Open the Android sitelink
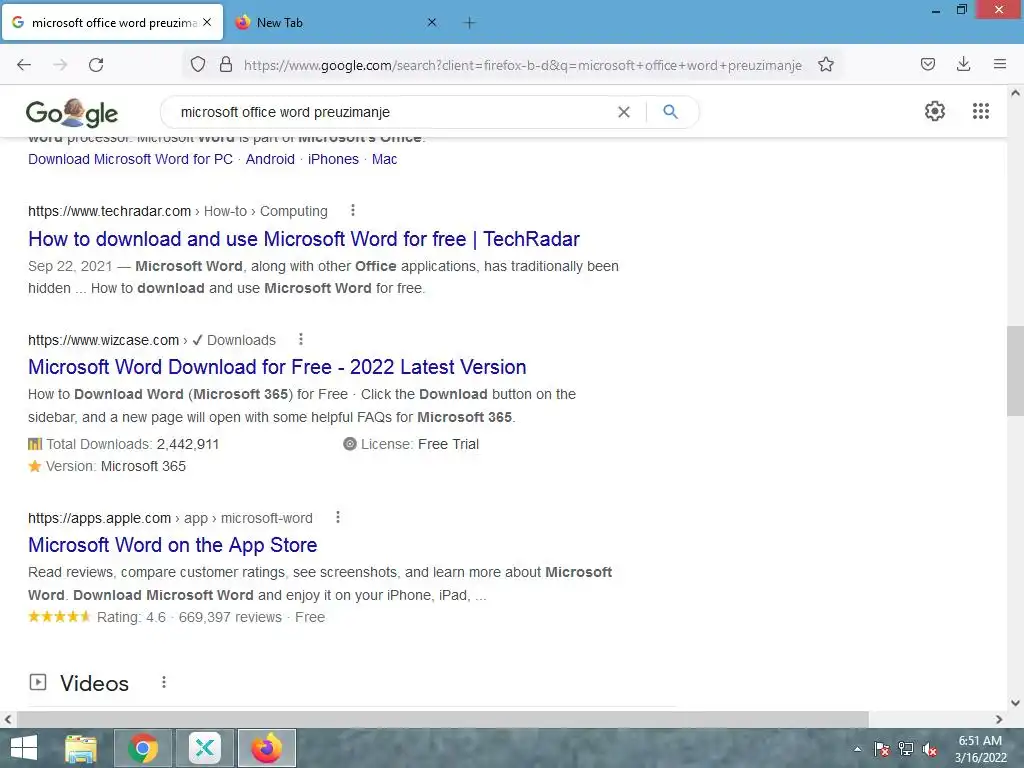The height and width of the screenshot is (768, 1024). (270, 159)
